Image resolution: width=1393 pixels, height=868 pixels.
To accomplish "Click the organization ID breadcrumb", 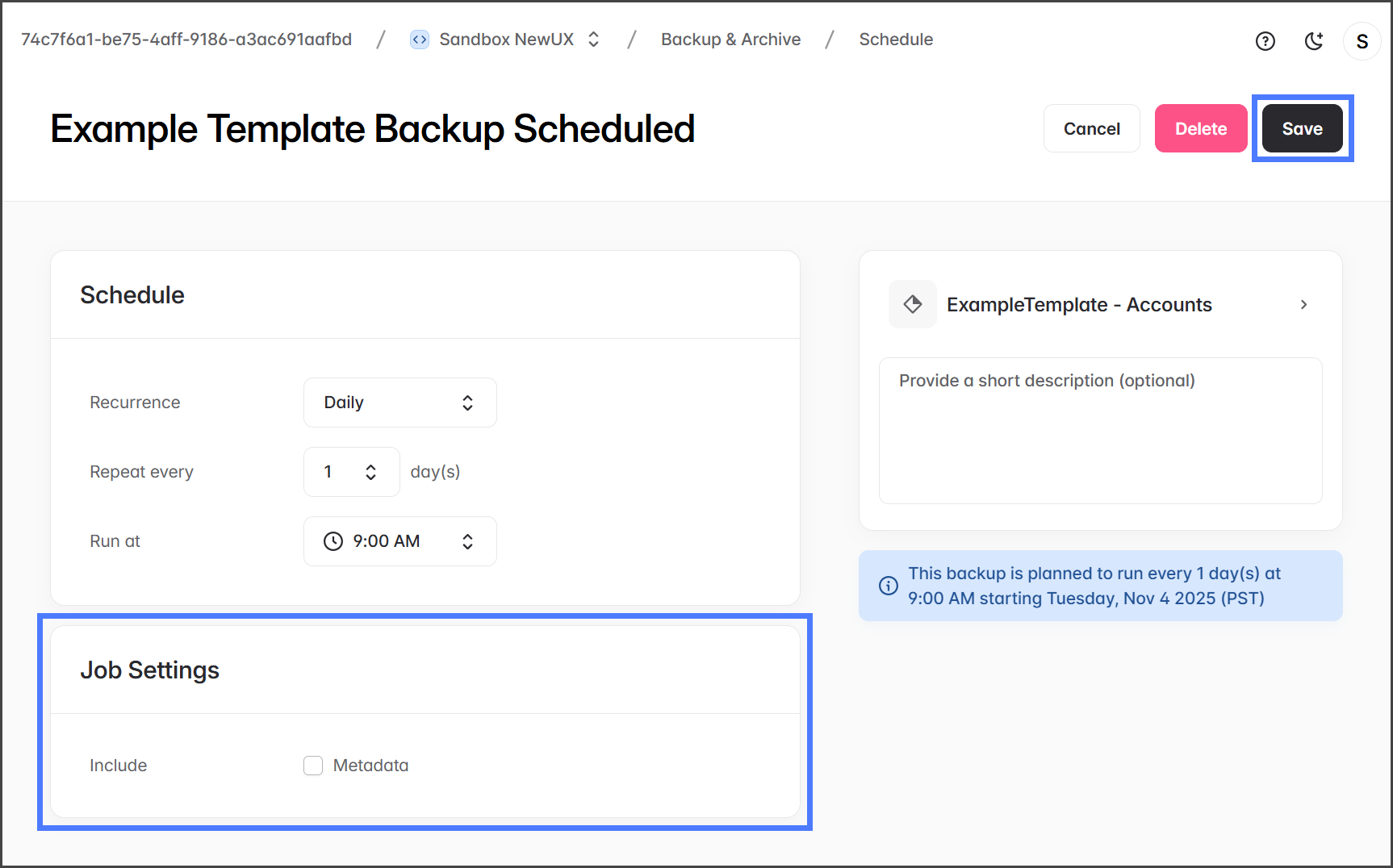I will (x=186, y=40).
